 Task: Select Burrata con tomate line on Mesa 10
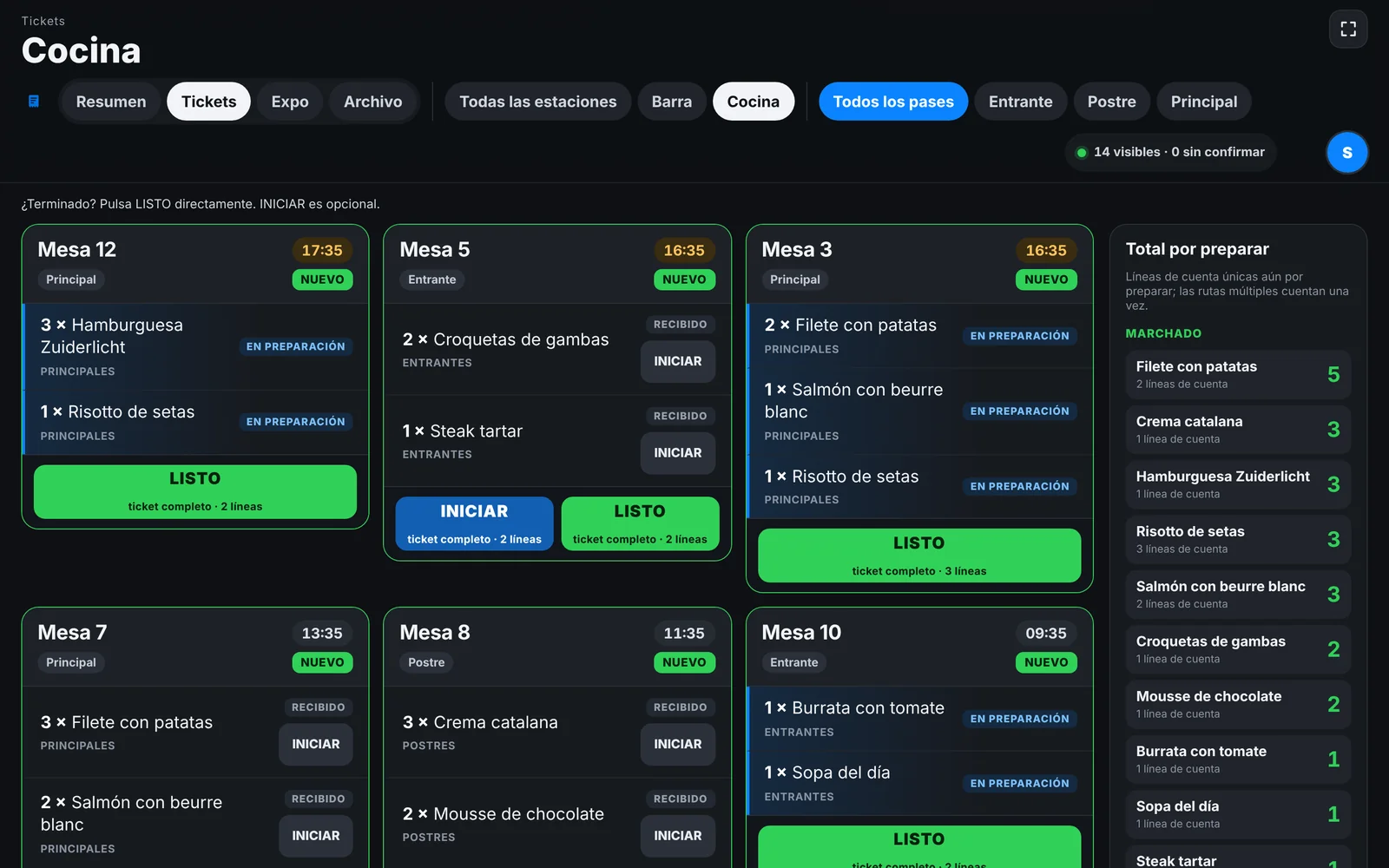919,719
